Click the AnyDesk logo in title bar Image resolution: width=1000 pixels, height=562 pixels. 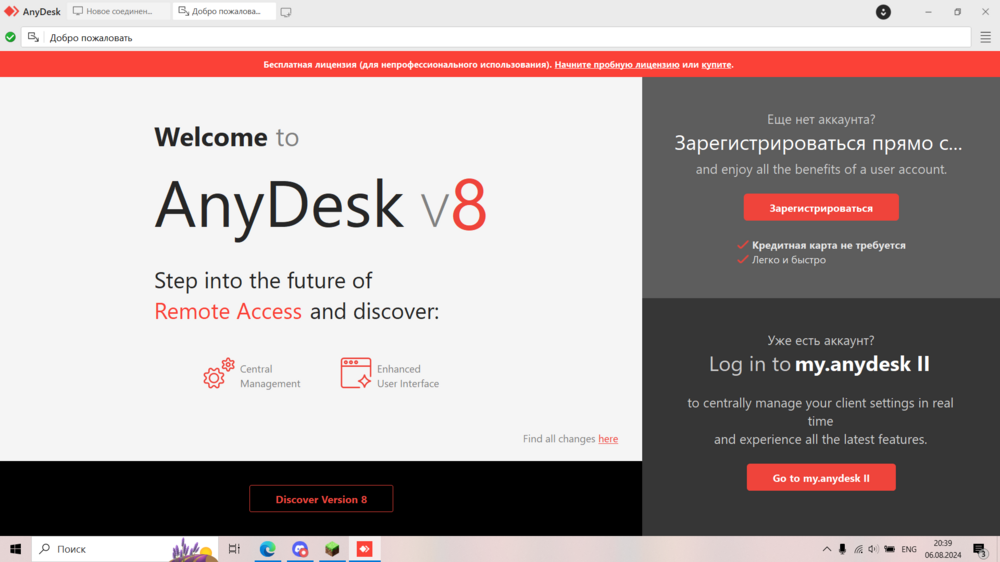coord(11,11)
